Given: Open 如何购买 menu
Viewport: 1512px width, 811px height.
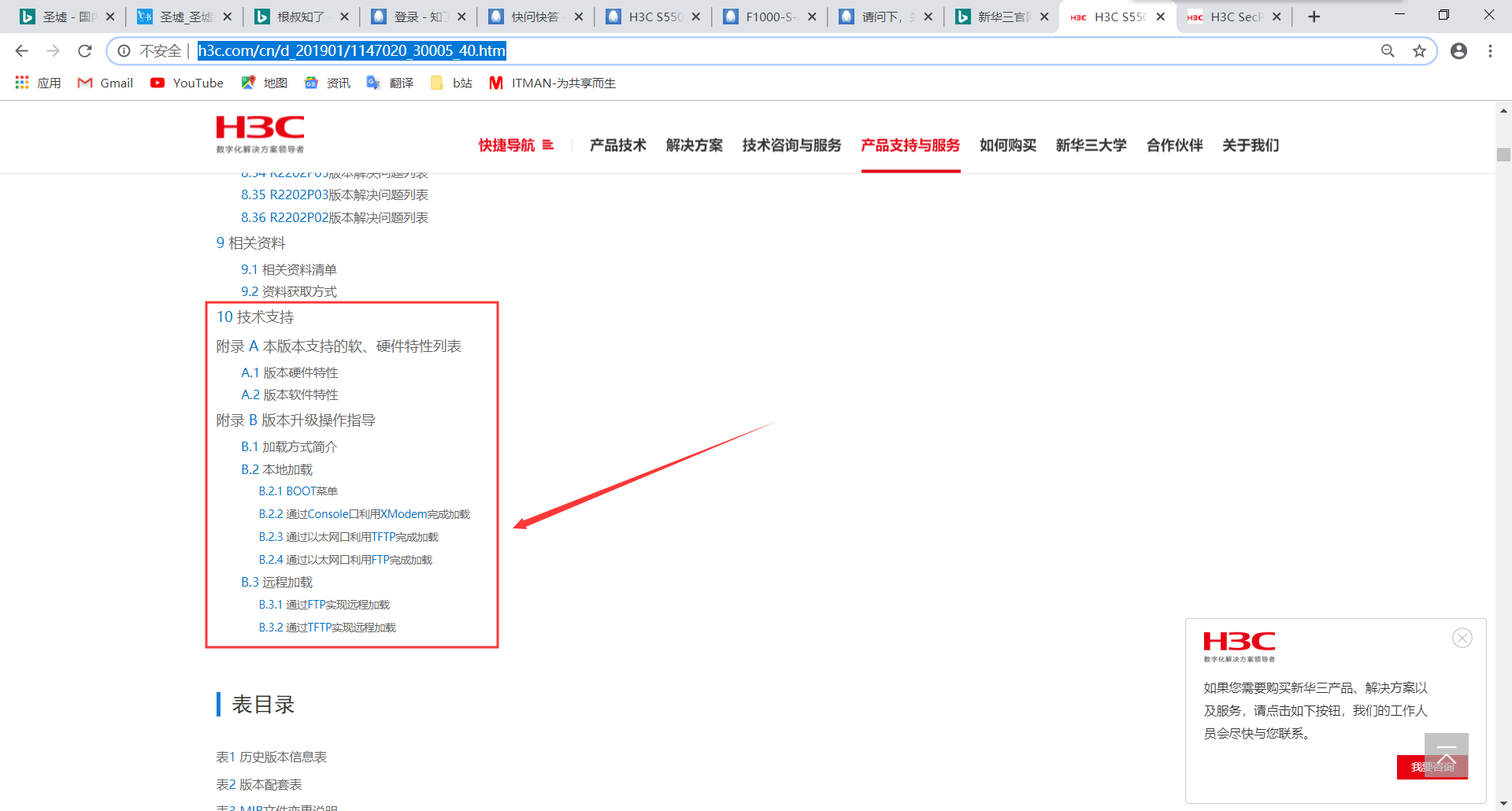Looking at the screenshot, I should click(1008, 145).
